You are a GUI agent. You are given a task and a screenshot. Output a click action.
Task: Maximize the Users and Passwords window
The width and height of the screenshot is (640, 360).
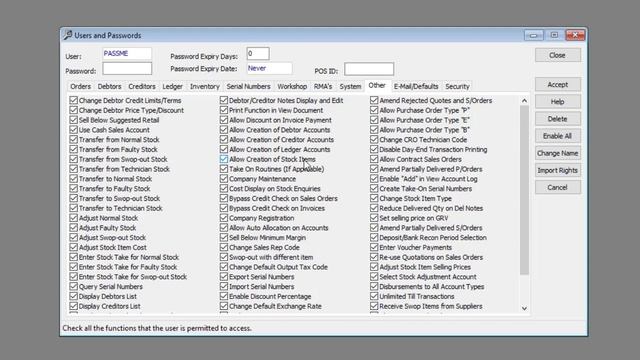click(x=554, y=36)
